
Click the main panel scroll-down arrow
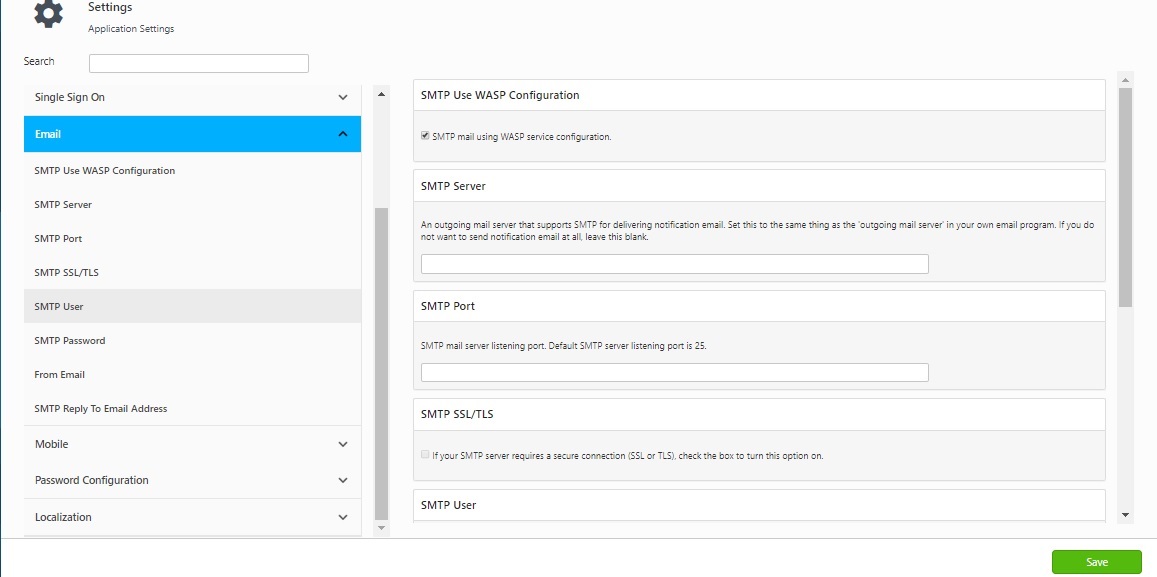click(1125, 514)
